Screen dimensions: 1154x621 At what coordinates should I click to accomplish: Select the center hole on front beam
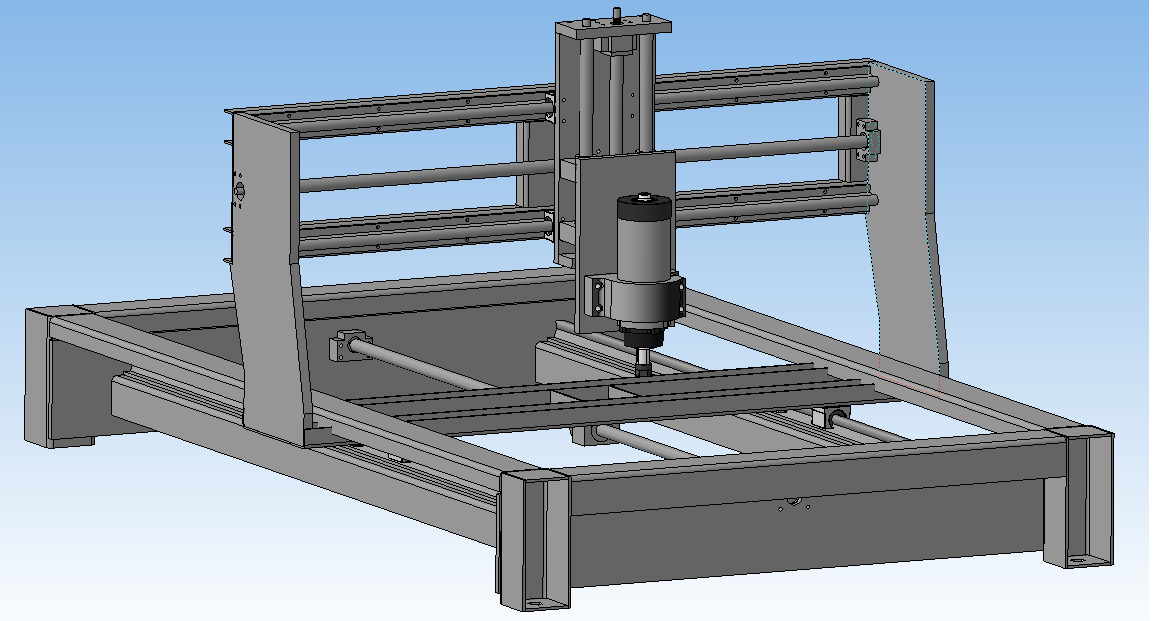point(793,503)
